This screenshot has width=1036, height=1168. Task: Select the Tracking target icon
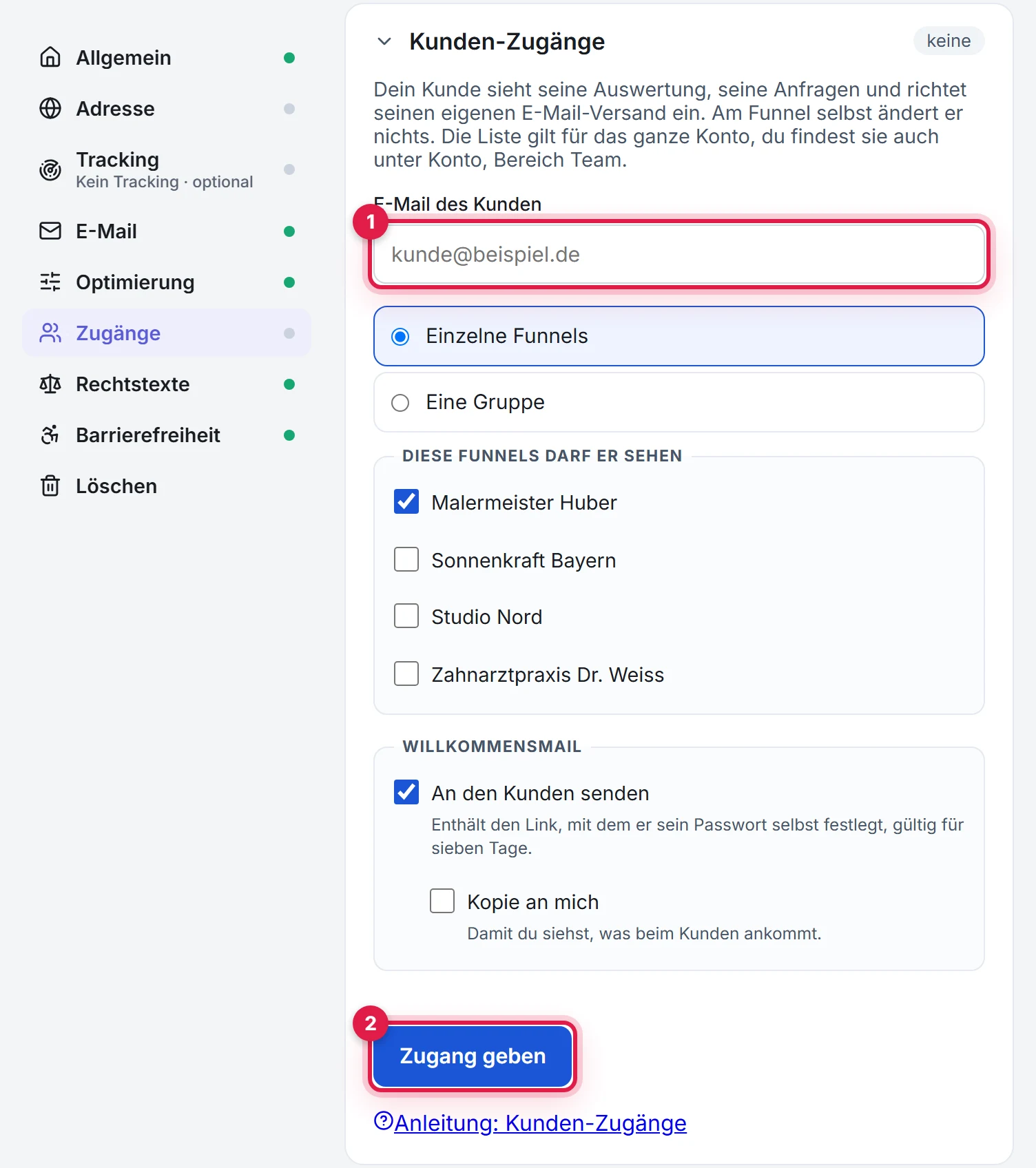point(50,169)
